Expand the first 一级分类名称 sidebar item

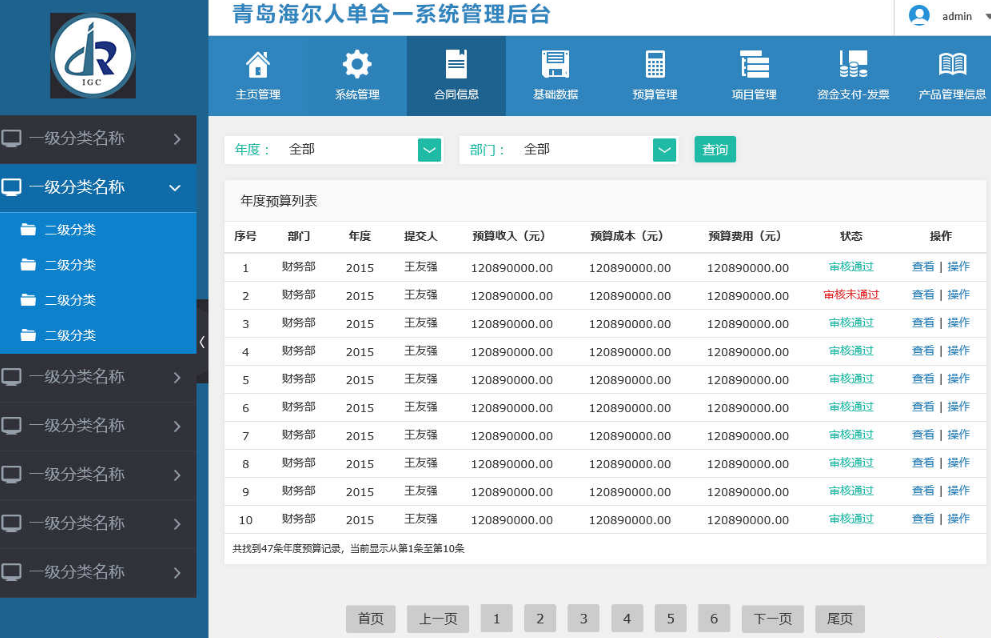[x=97, y=139]
